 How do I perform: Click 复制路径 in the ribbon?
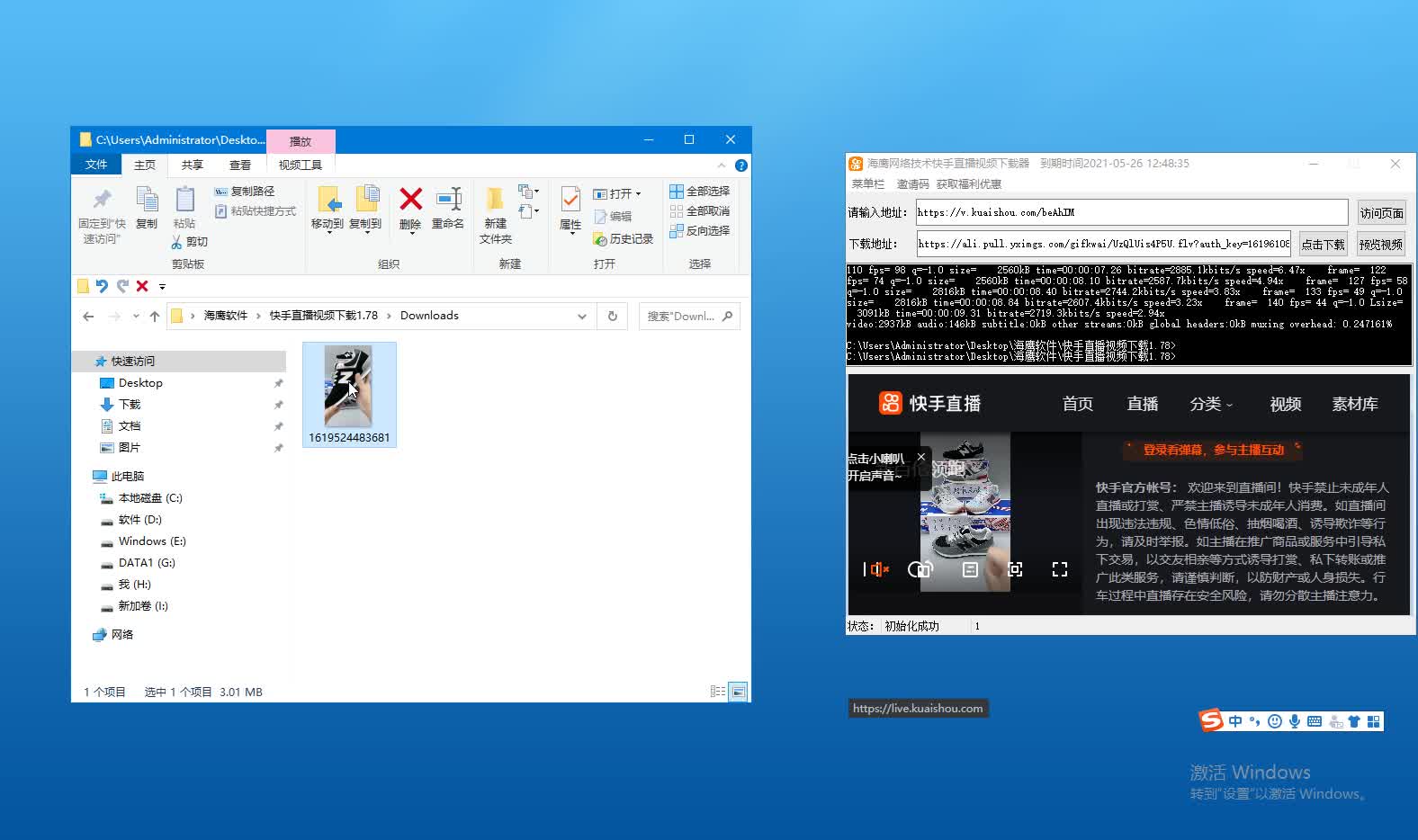(245, 192)
